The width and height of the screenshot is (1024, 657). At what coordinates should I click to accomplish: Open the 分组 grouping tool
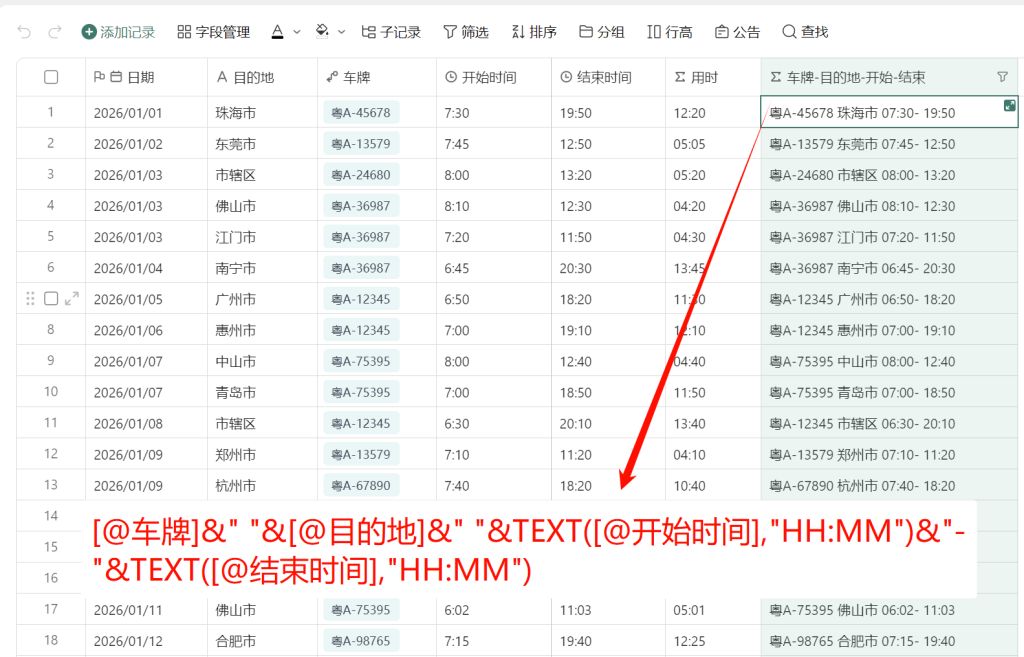(601, 32)
